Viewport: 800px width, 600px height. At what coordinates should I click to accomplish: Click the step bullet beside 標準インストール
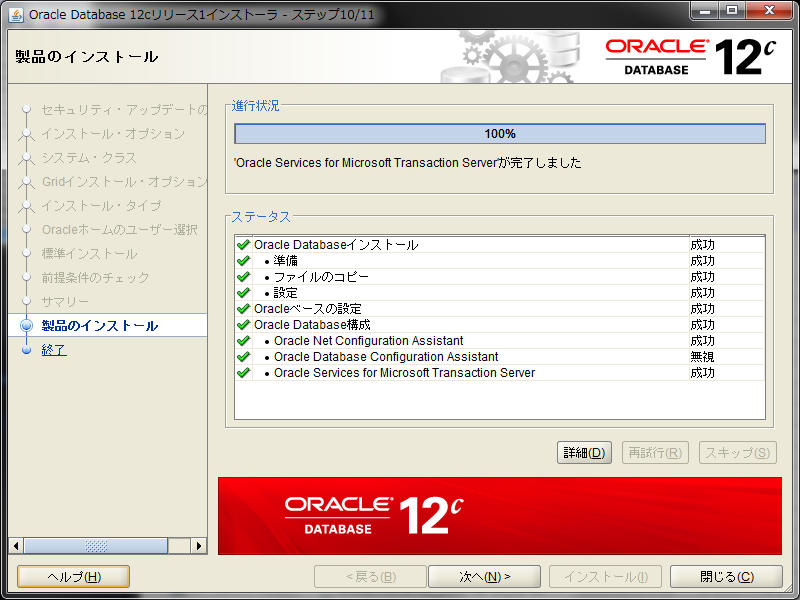pyautogui.click(x=27, y=253)
